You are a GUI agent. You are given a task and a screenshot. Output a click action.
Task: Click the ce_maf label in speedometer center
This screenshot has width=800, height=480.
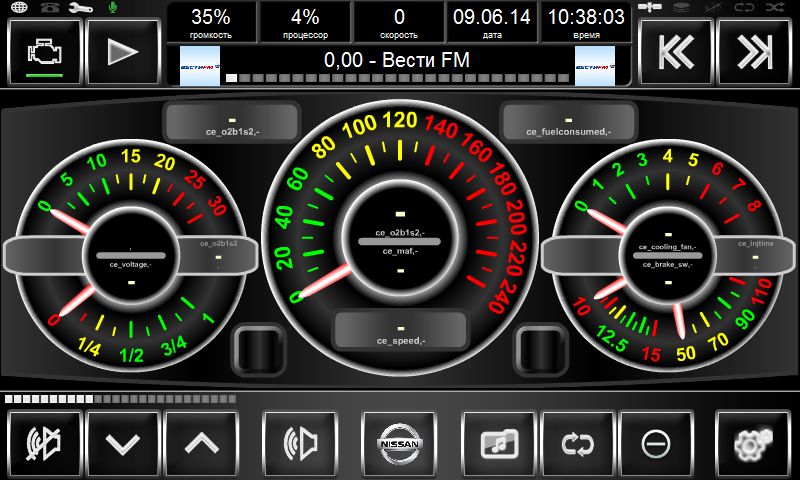point(401,251)
